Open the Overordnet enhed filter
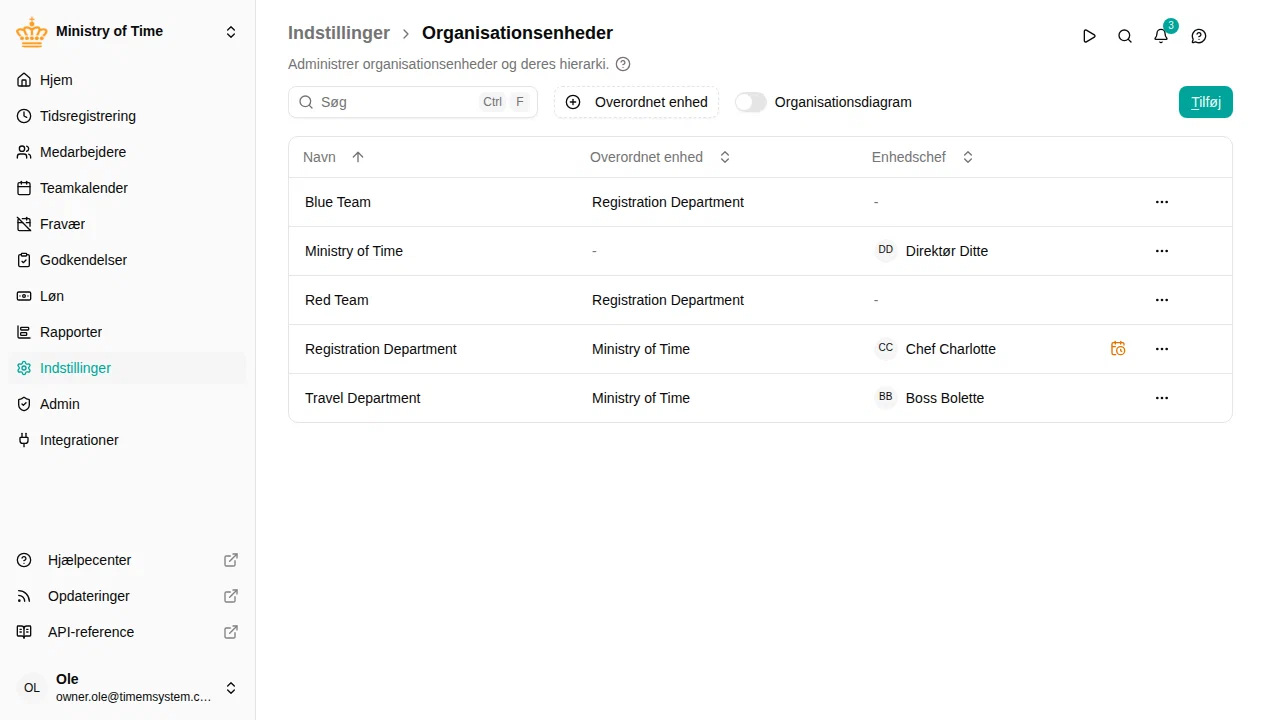 click(x=636, y=102)
